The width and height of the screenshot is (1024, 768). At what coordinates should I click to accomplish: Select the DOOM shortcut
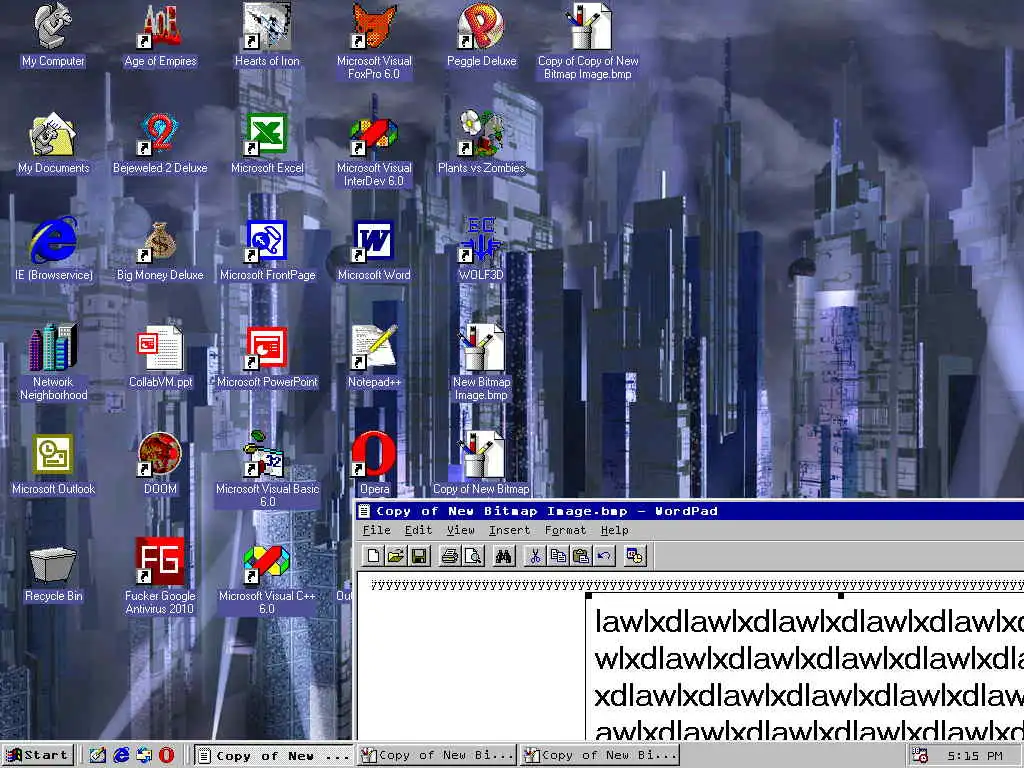point(160,464)
